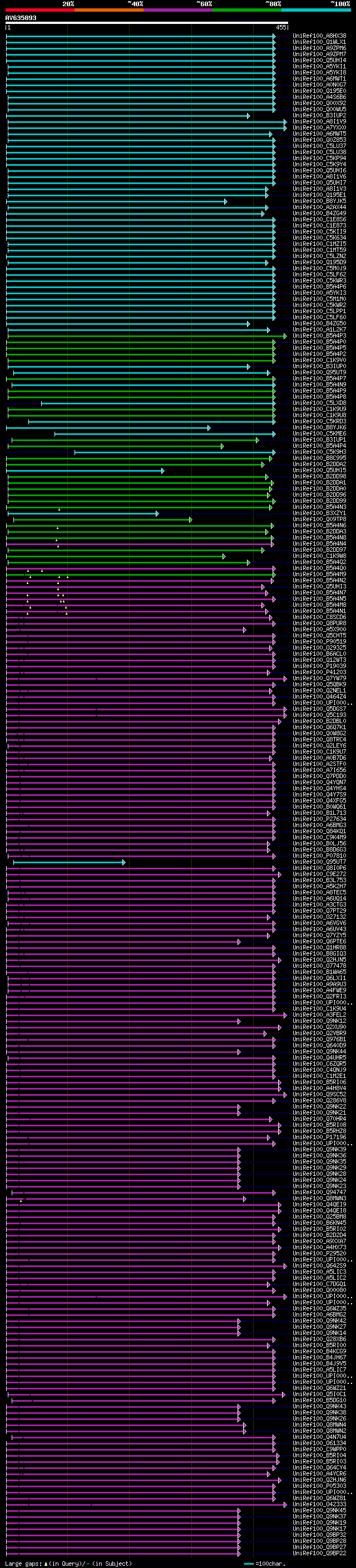
Task: Select hit label UniRef100_B3IUP2
Action: click(319, 116)
